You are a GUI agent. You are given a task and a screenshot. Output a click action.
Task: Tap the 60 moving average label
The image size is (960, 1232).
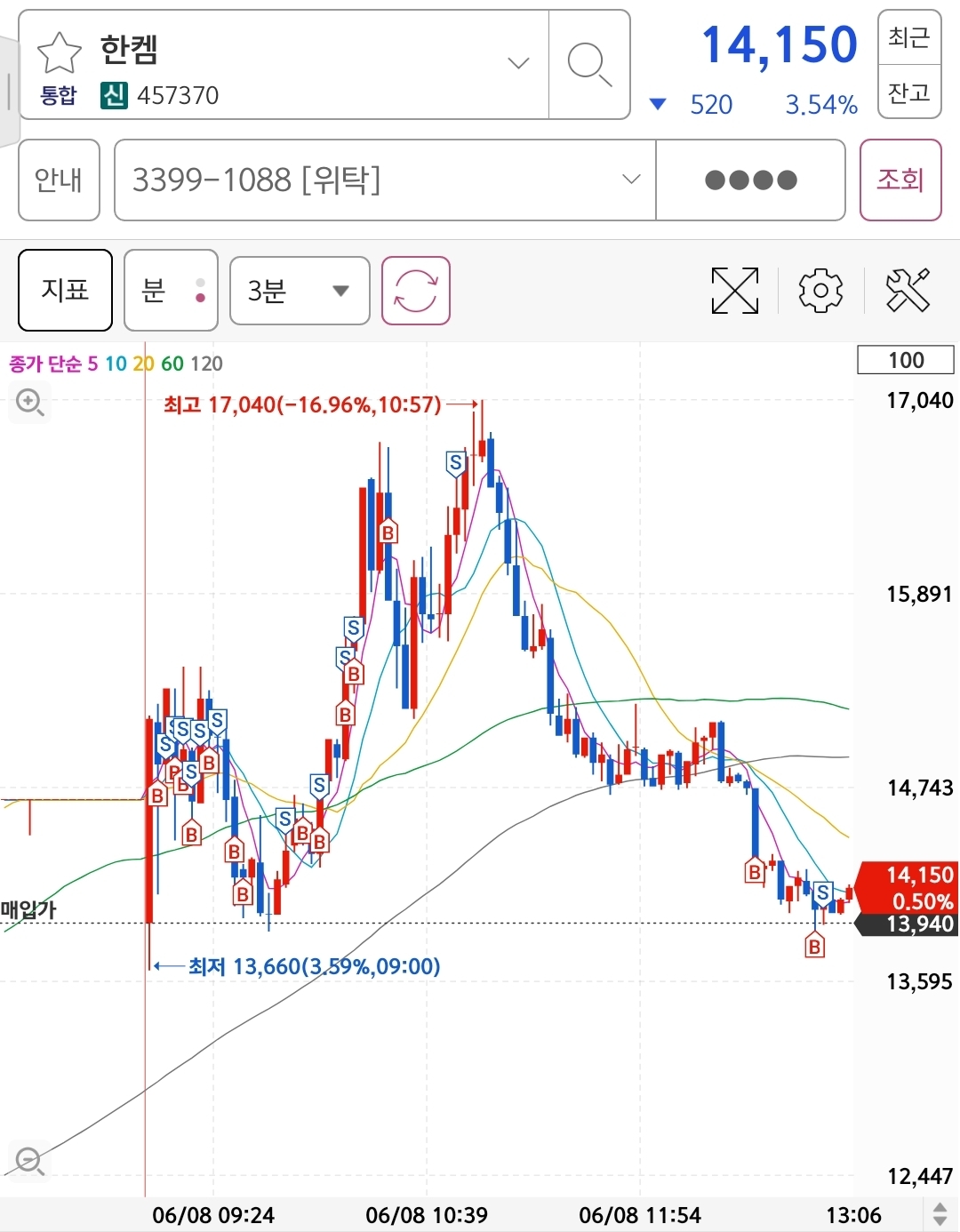[172, 364]
